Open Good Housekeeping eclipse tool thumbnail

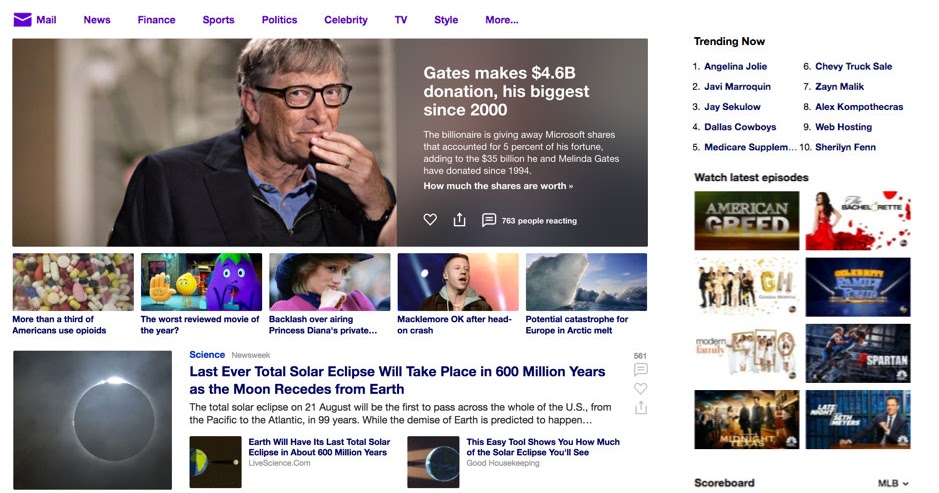pos(433,462)
